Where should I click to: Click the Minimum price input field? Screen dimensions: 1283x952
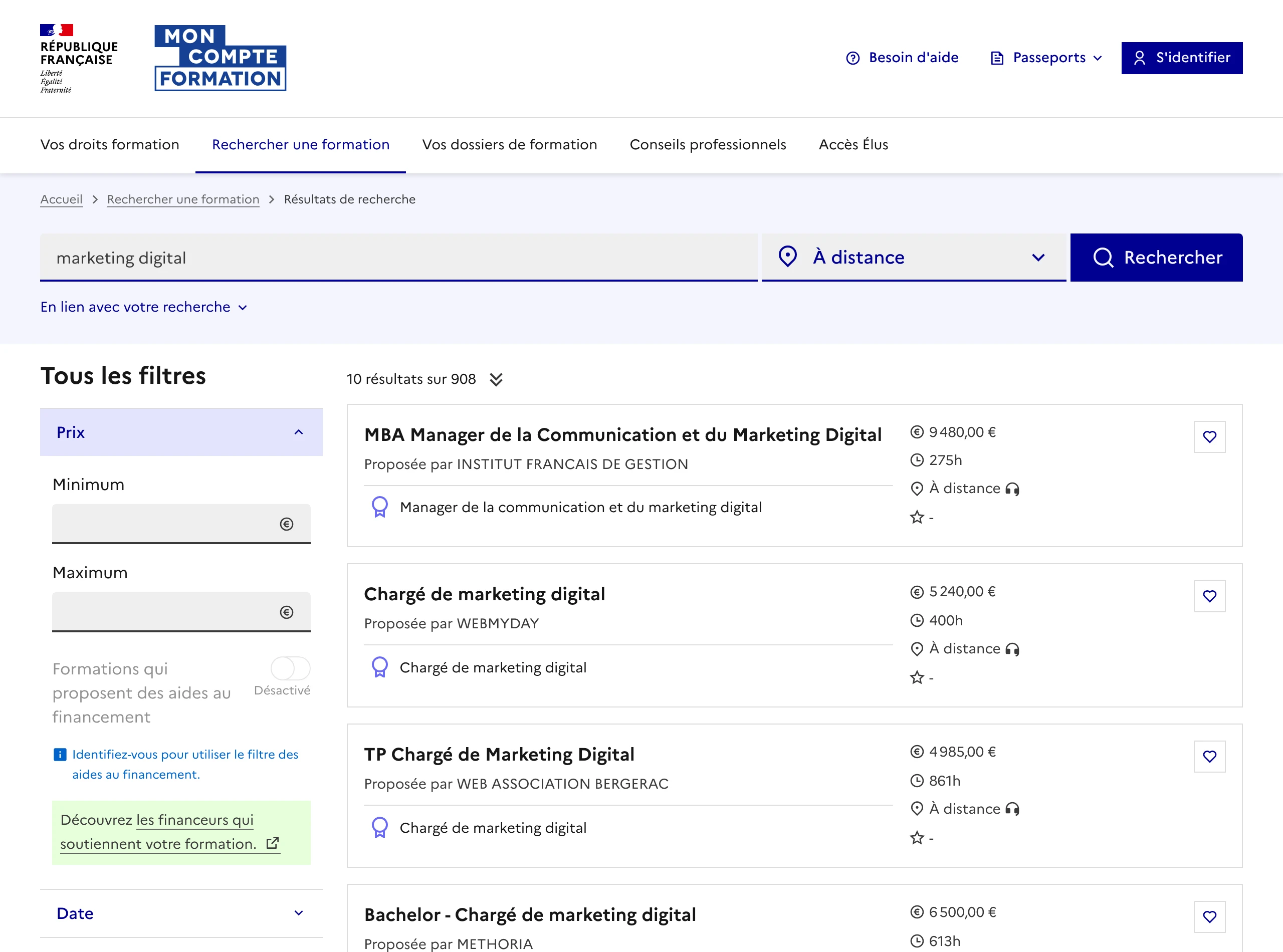[x=181, y=524]
